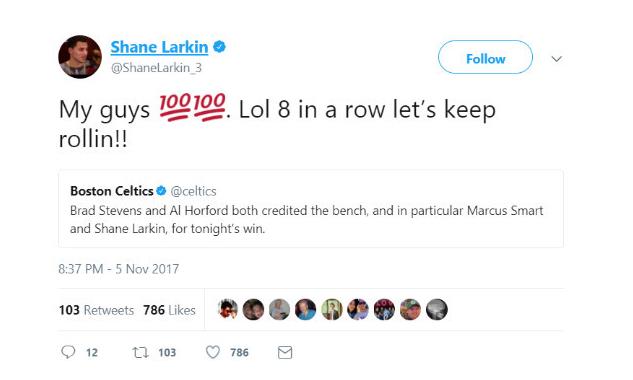Open Shane Larkin's profile avatar

(x=80, y=57)
